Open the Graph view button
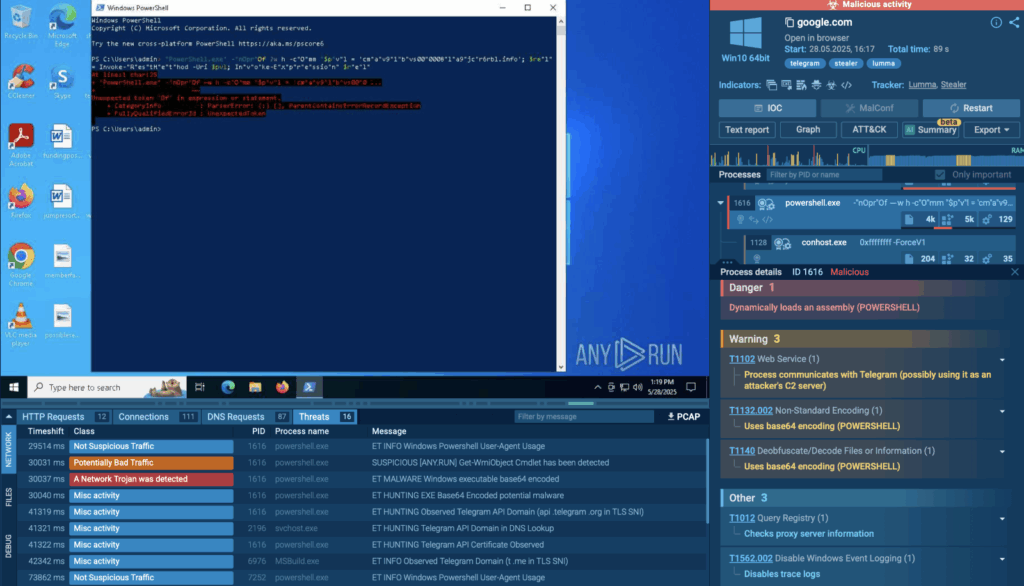Screen dimensions: 1024x586 tap(808, 130)
